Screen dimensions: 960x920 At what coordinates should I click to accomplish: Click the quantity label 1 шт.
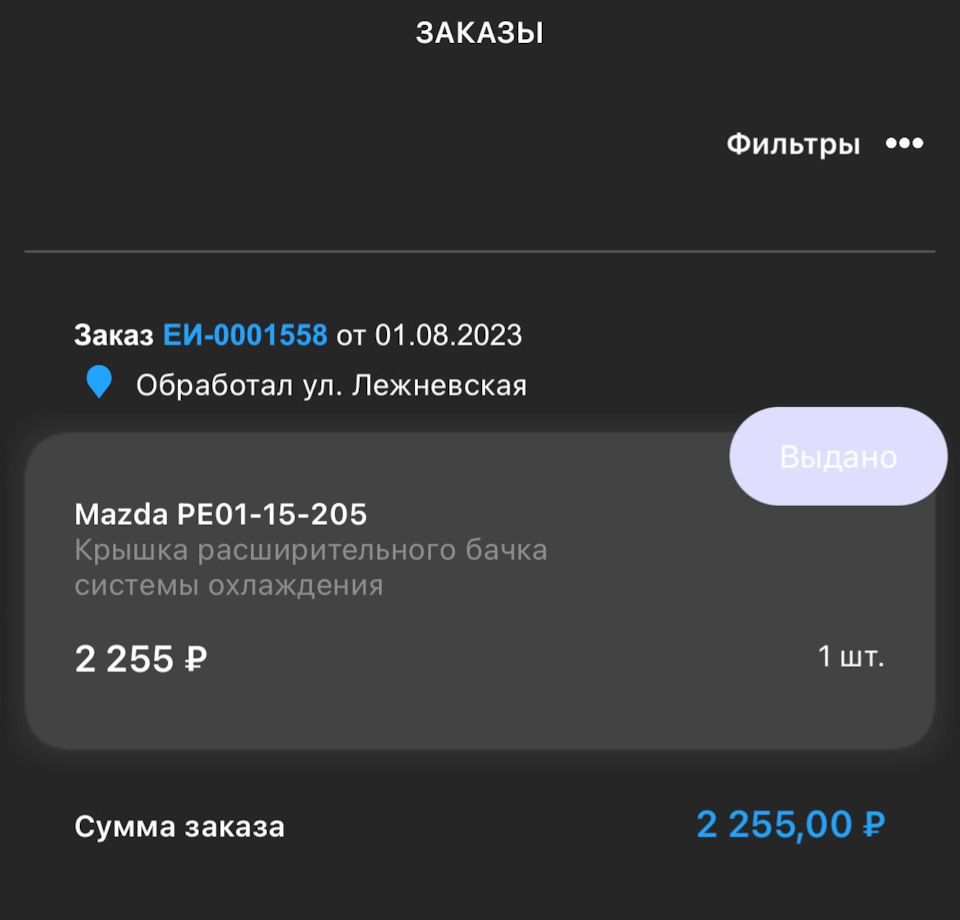point(850,658)
